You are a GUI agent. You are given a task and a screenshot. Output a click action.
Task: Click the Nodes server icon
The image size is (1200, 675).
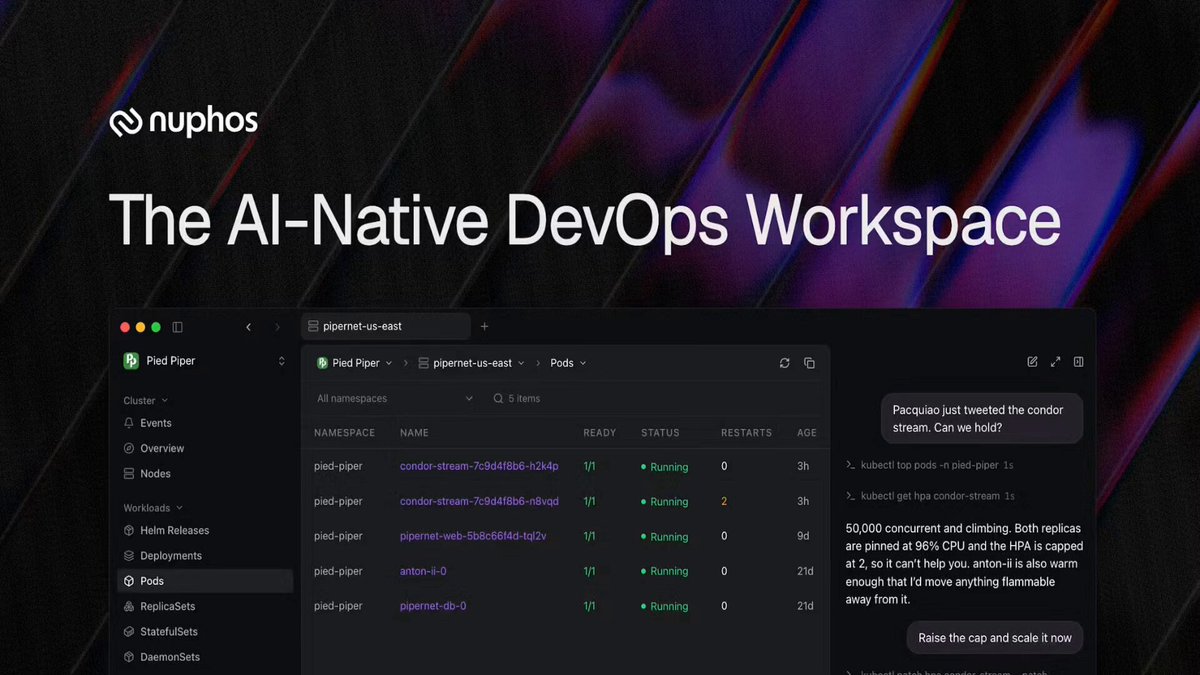point(129,473)
